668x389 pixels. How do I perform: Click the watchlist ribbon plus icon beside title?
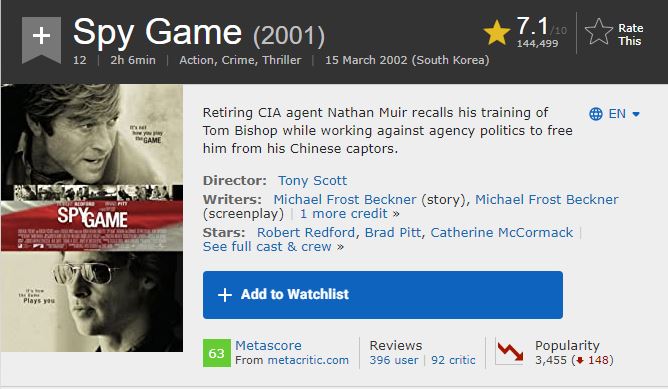coord(41,40)
